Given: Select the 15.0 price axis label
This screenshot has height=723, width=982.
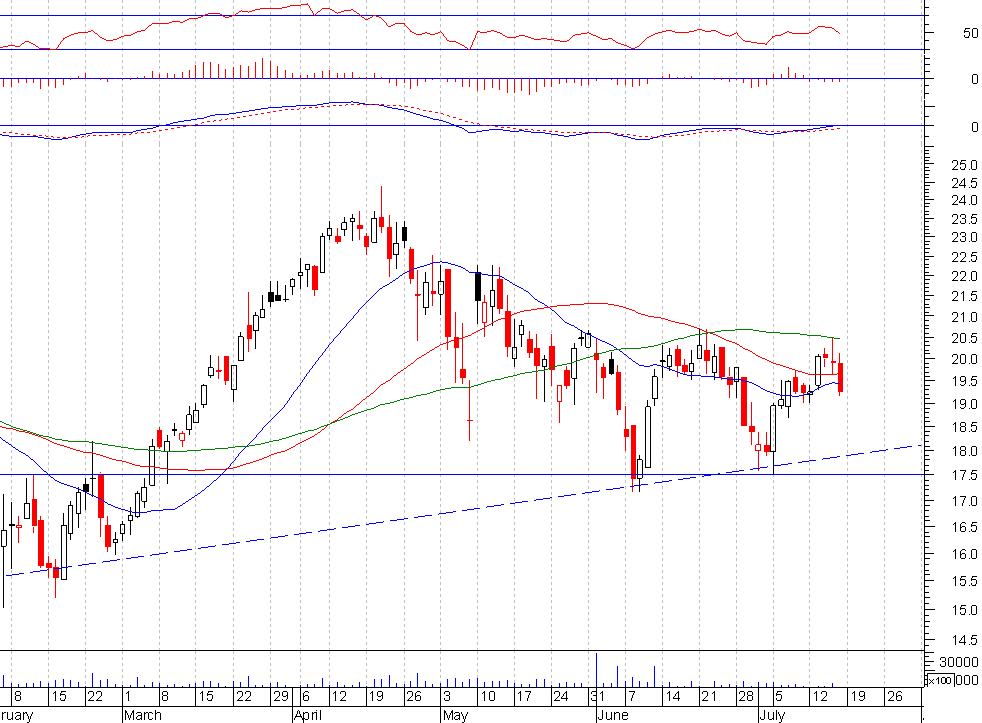Looking at the screenshot, I should click(964, 610).
